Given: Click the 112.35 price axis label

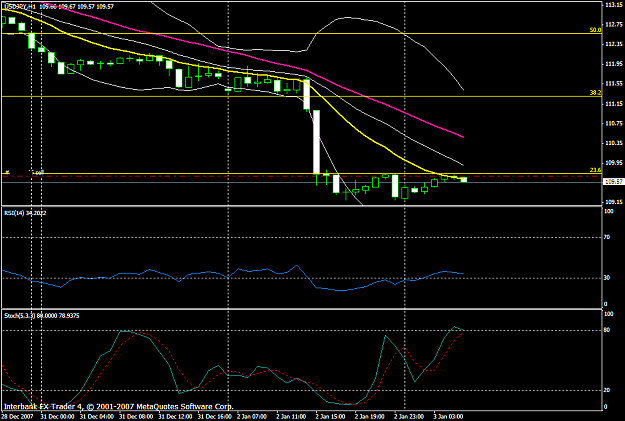Looking at the screenshot, I should [x=613, y=44].
